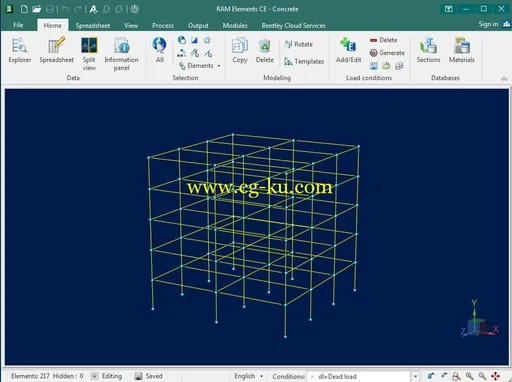Click the blue-white square selection icon
This screenshot has height=382, width=512.
pos(194,40)
